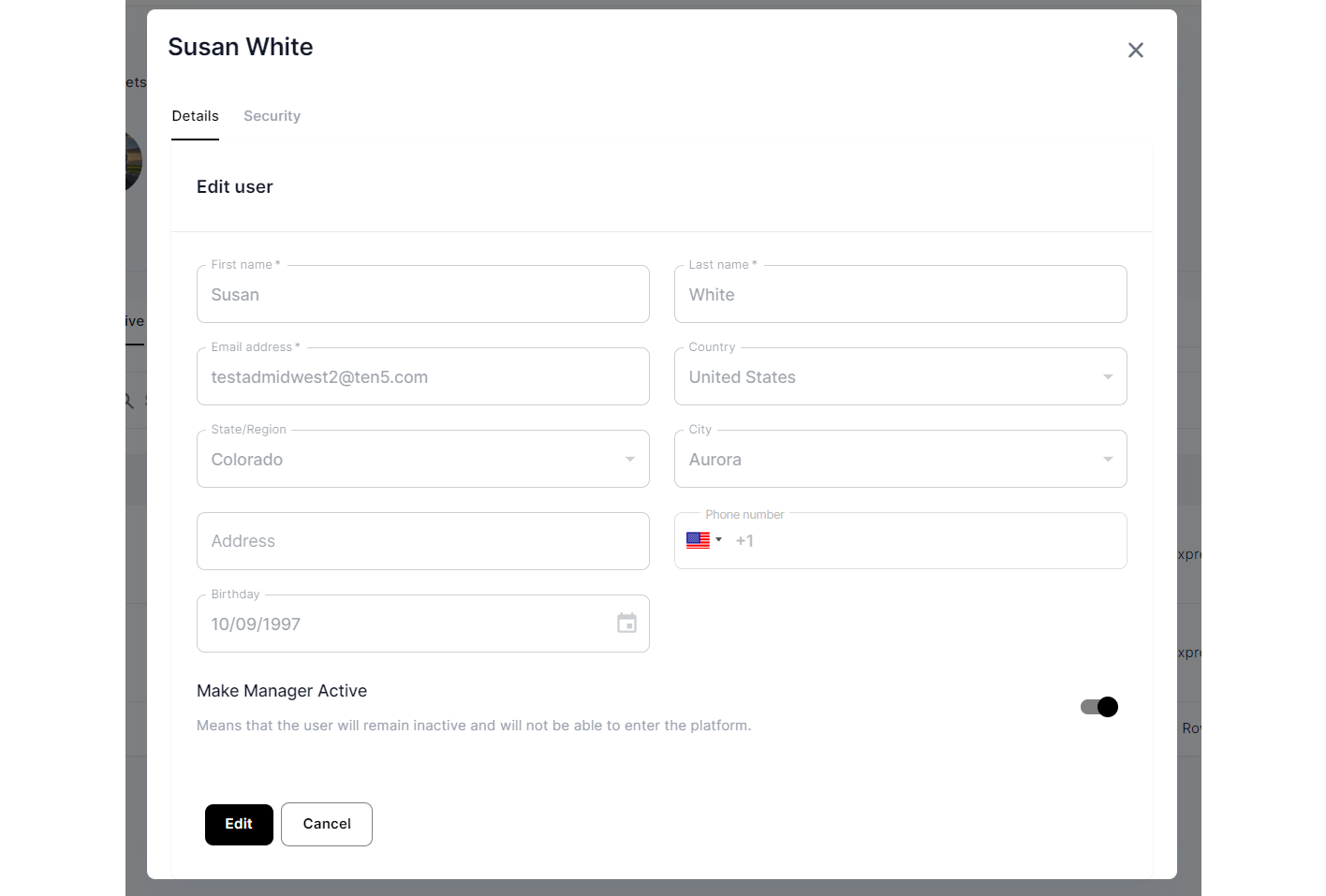Open the Birthday calendar picker icon

point(626,624)
